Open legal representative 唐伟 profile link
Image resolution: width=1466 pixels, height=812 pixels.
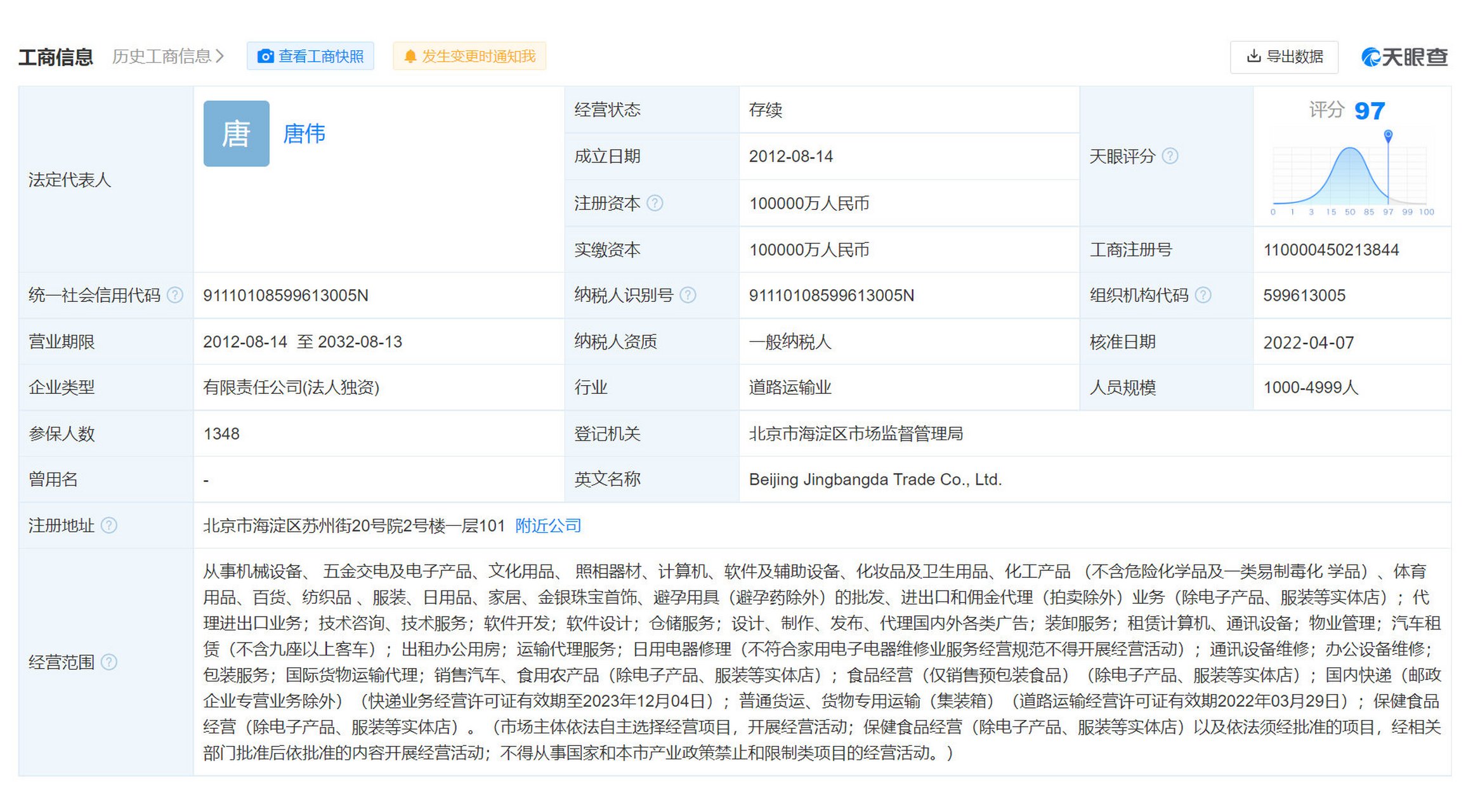point(304,134)
